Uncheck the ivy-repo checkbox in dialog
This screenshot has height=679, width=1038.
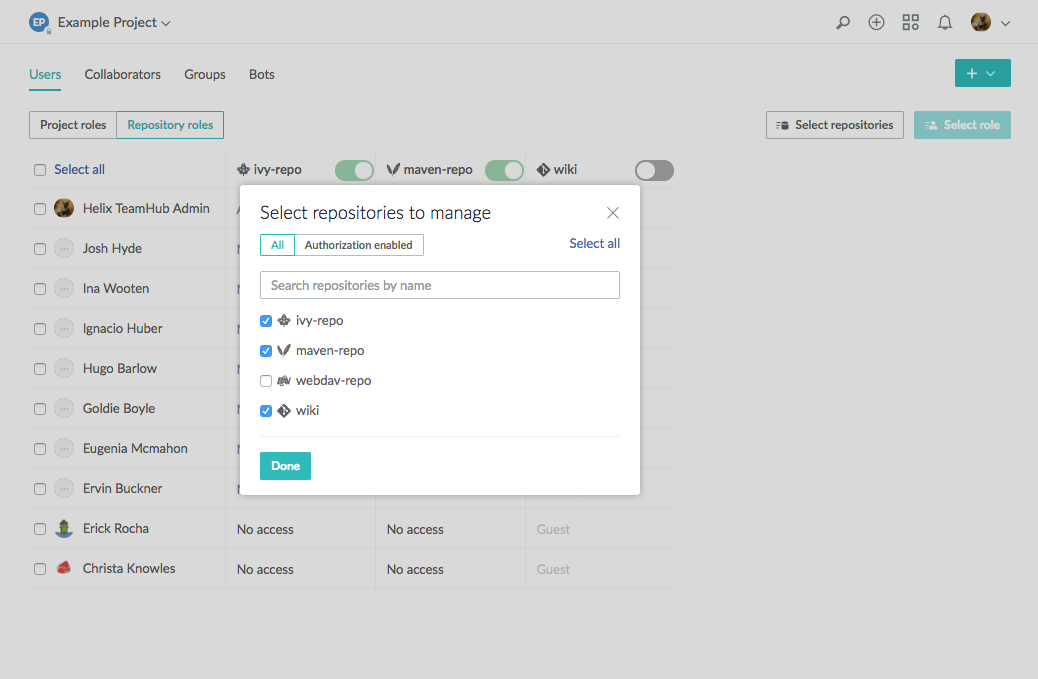click(x=266, y=321)
